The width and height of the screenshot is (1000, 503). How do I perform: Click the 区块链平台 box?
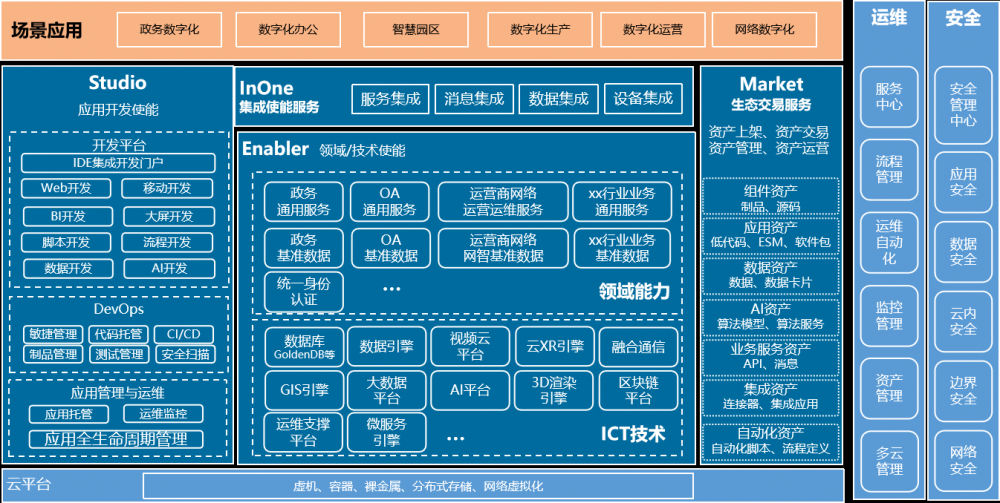pos(638,390)
